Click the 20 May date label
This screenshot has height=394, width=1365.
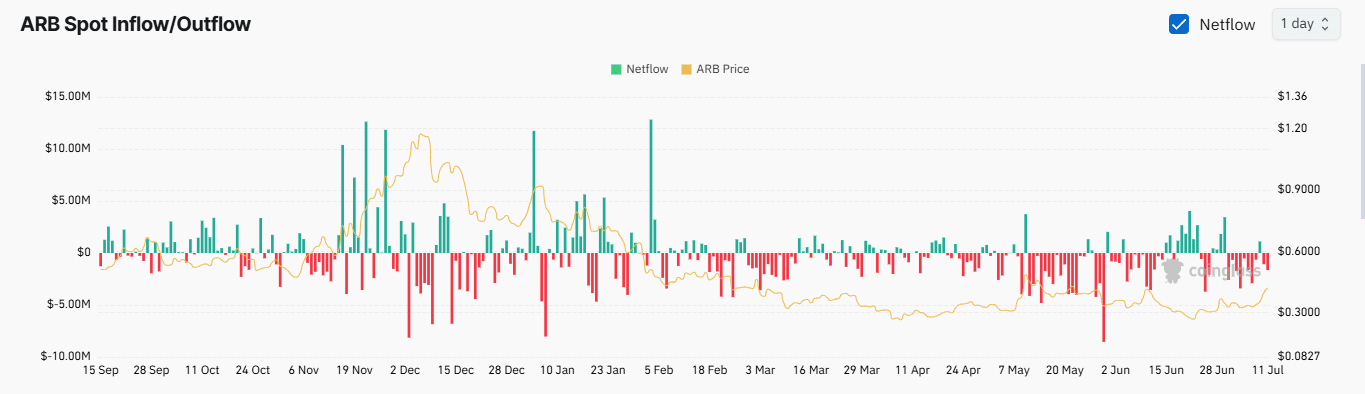[1065, 370]
